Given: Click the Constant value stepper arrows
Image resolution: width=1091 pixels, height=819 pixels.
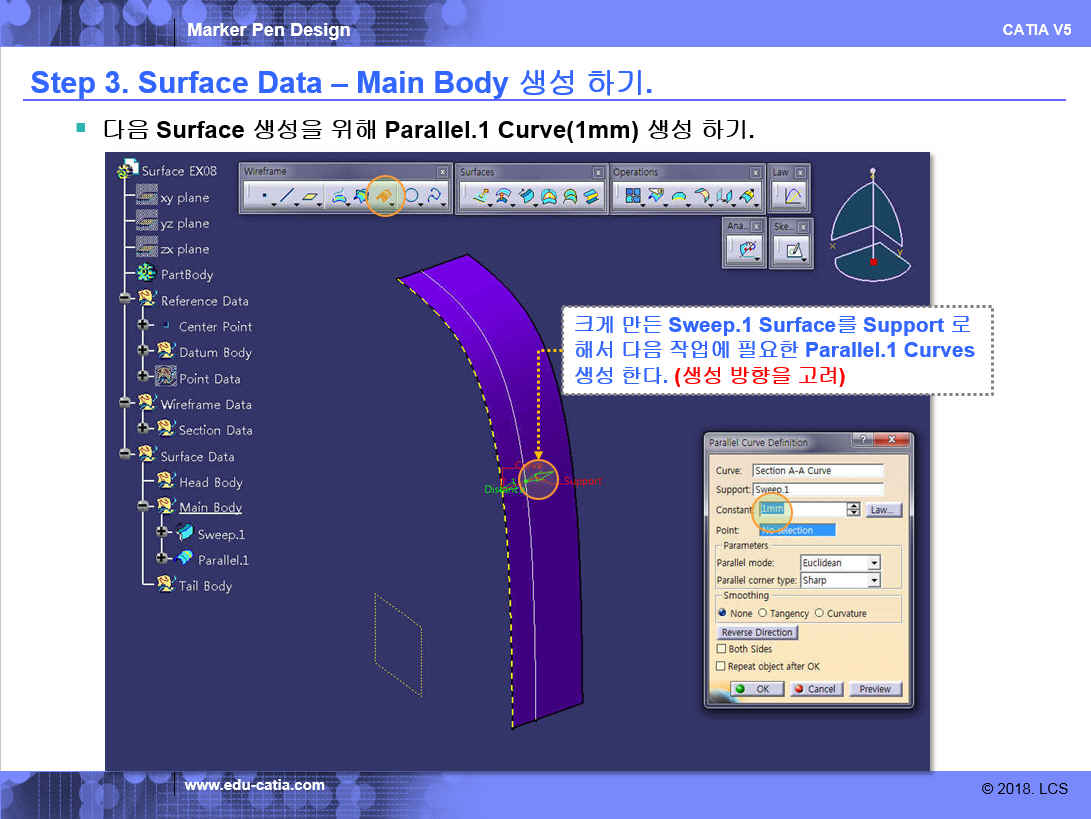Looking at the screenshot, I should [x=853, y=510].
